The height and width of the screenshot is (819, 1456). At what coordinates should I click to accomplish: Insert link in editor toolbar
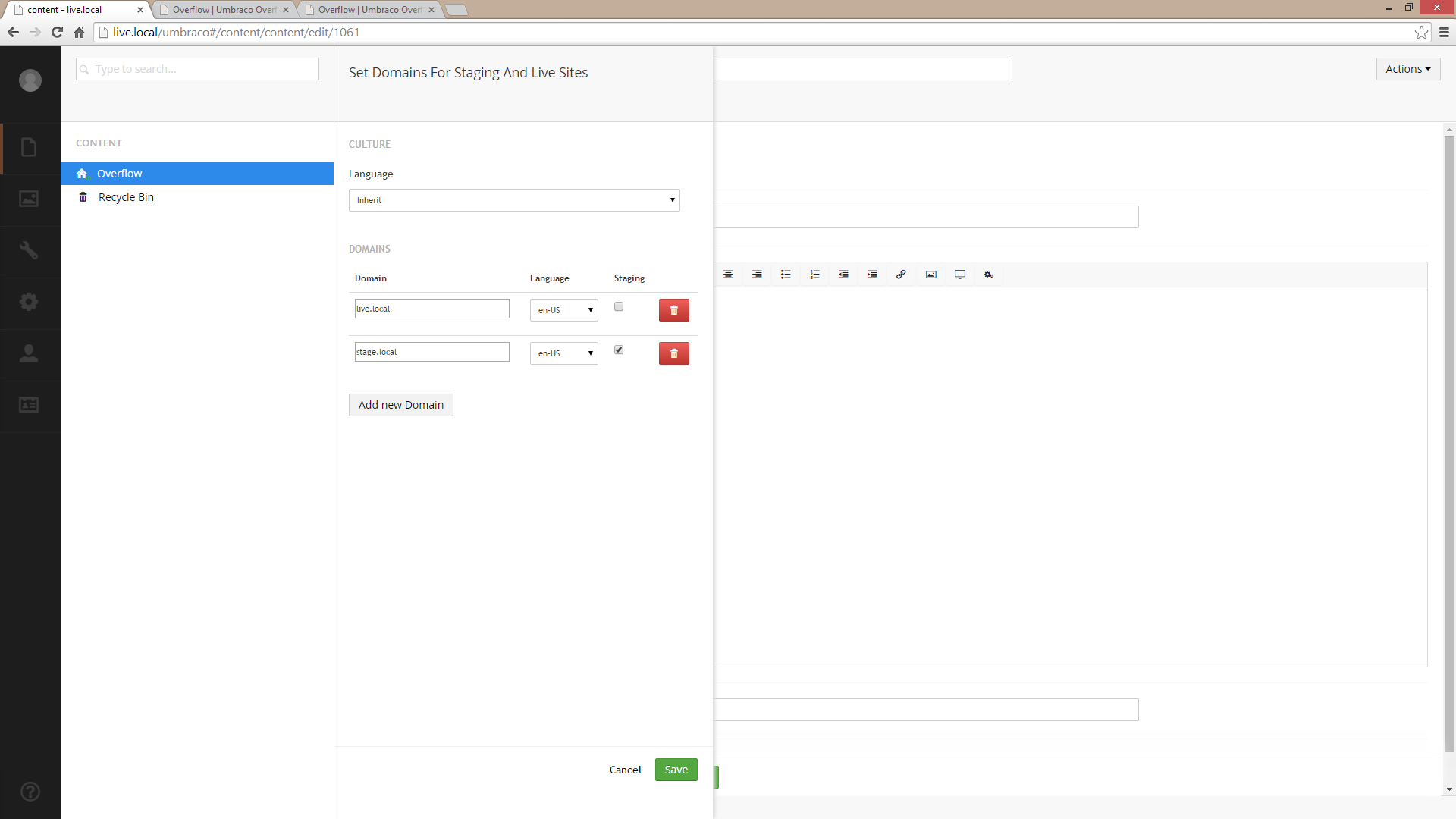coord(901,275)
